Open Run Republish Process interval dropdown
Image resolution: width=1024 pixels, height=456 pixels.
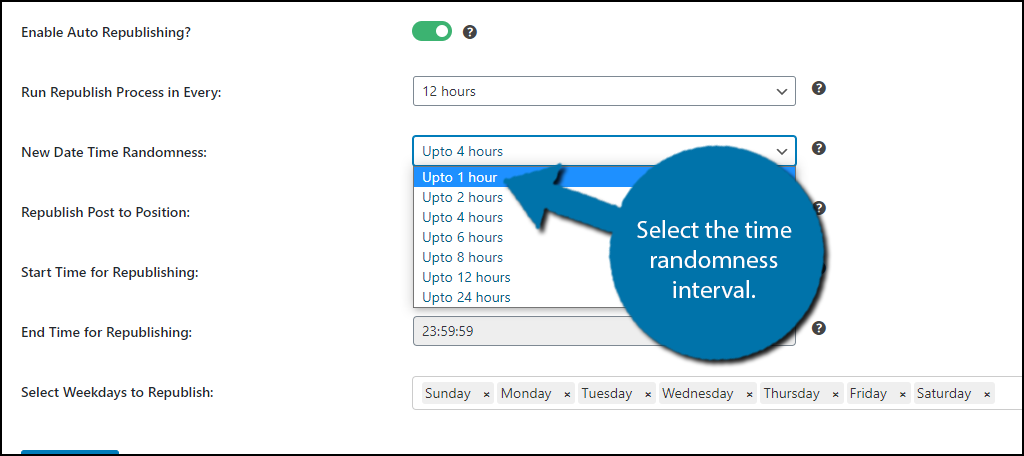(x=604, y=91)
